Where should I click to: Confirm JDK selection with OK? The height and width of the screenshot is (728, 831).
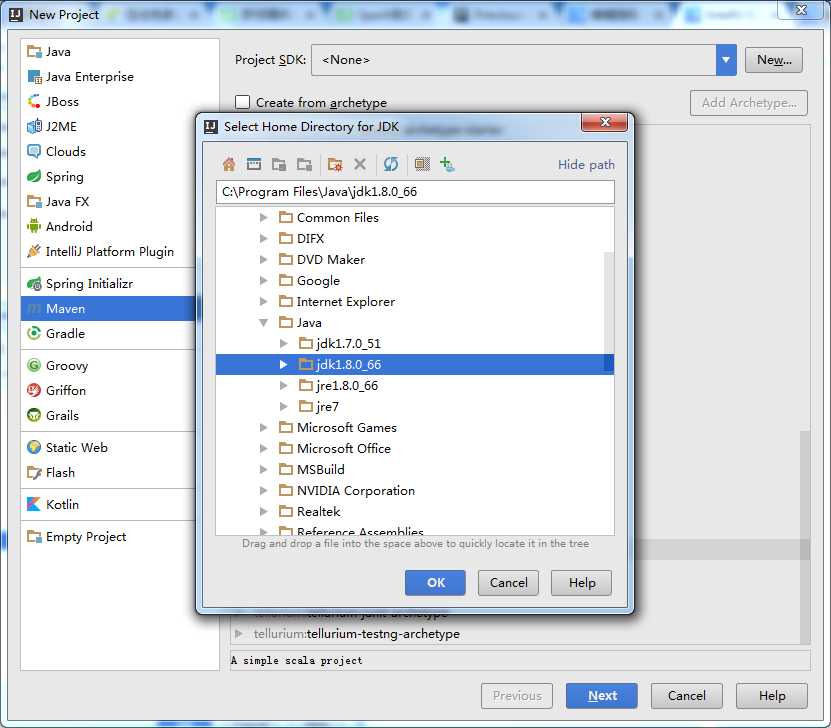(435, 583)
